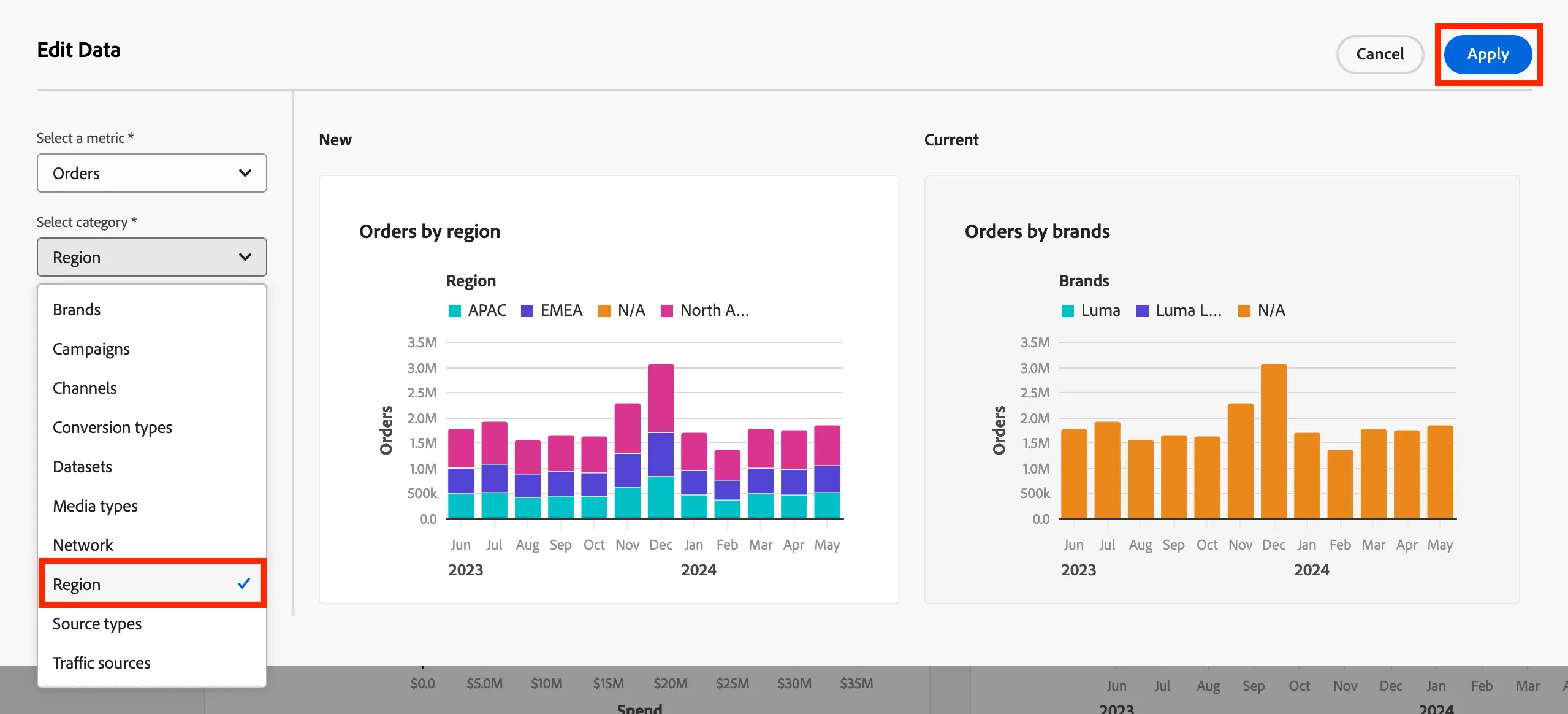Cancel the Edit Data dialog
Screen dimensions: 1568x714
pyautogui.click(x=1380, y=55)
